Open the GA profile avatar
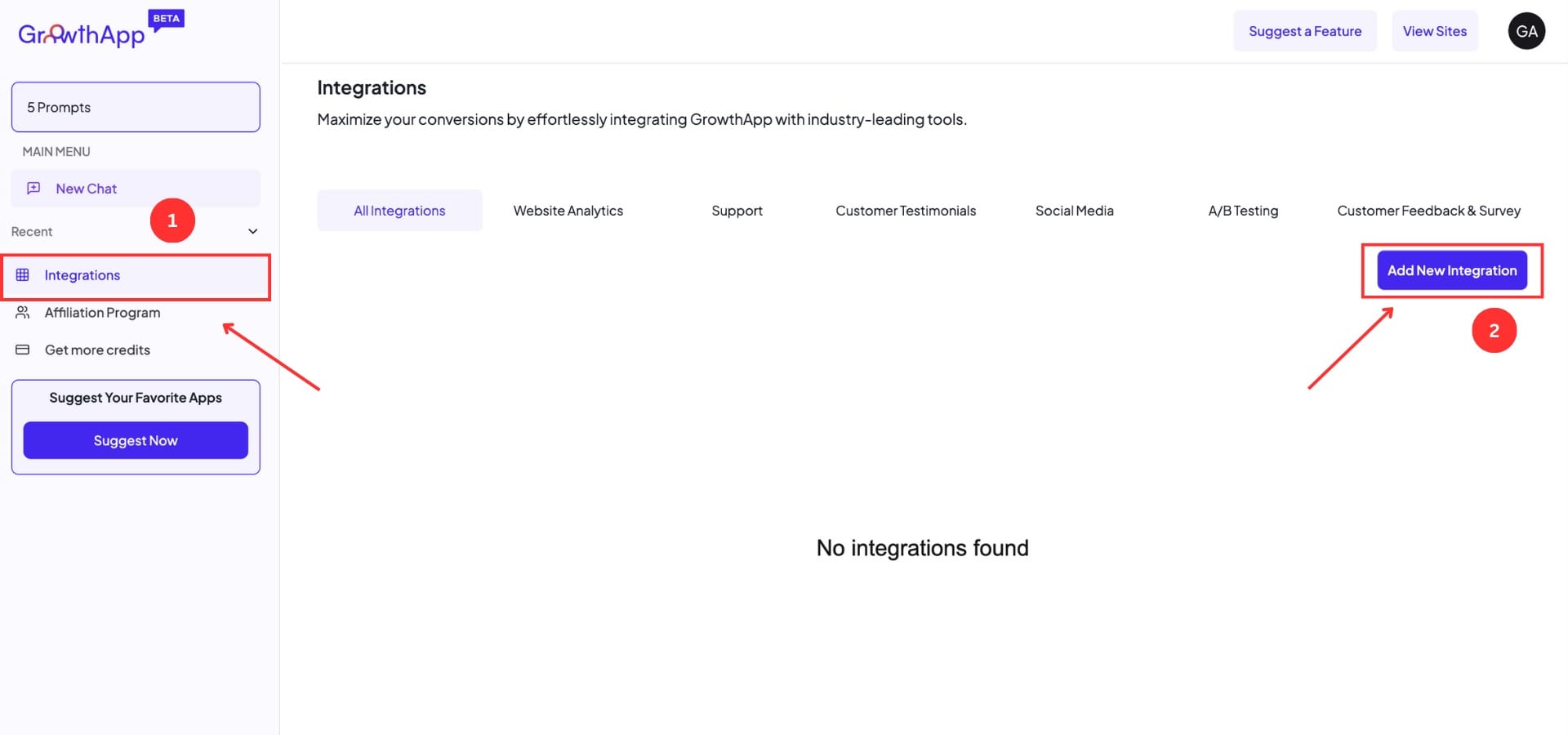 tap(1526, 31)
